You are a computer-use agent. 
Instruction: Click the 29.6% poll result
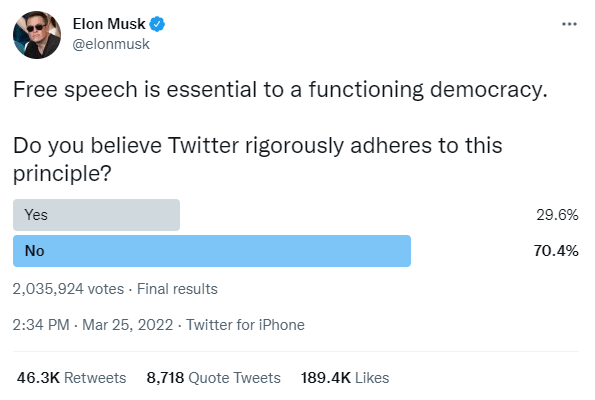pyautogui.click(x=557, y=215)
